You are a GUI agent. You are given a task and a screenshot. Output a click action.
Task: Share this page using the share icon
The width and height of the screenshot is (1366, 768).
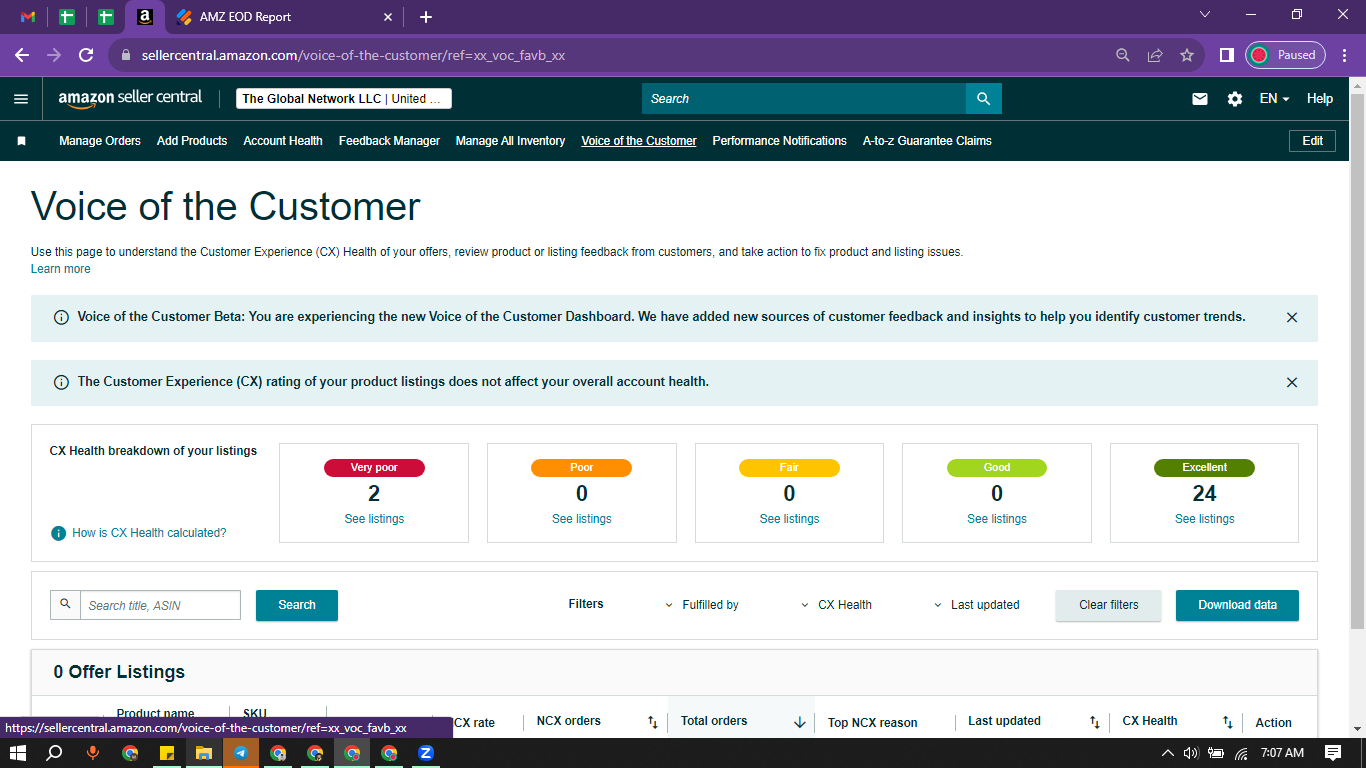(1155, 55)
